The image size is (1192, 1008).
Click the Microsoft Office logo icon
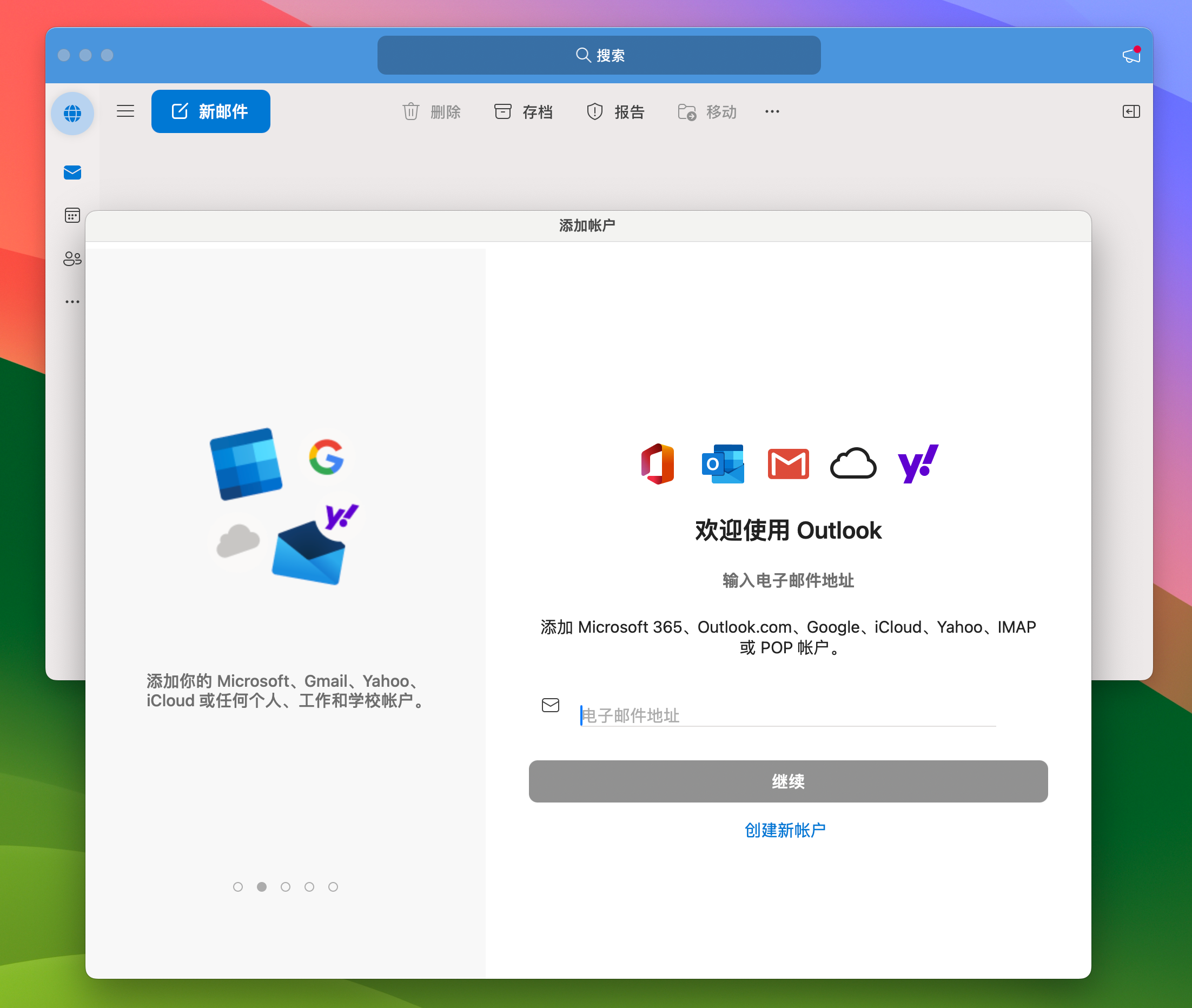click(658, 463)
